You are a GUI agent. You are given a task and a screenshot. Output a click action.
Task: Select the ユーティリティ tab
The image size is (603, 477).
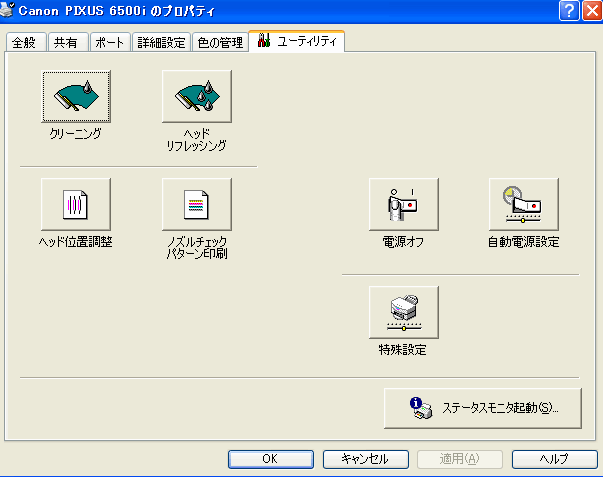point(297,41)
